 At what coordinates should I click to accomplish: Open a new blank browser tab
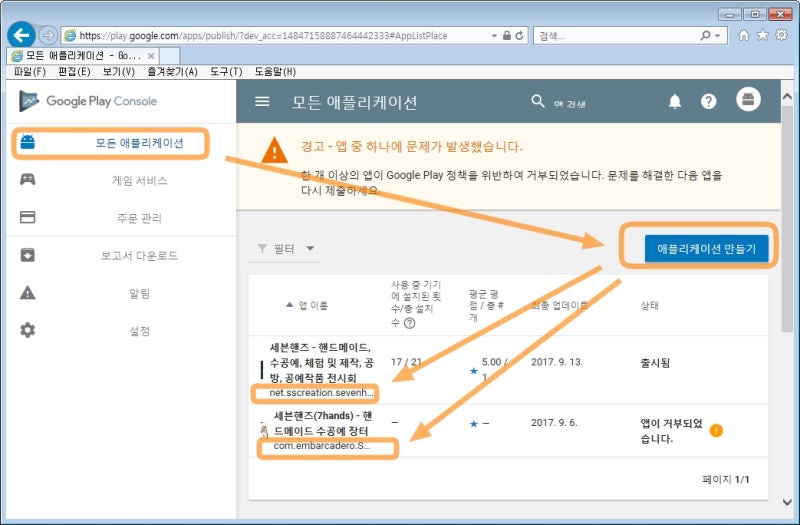click(169, 56)
